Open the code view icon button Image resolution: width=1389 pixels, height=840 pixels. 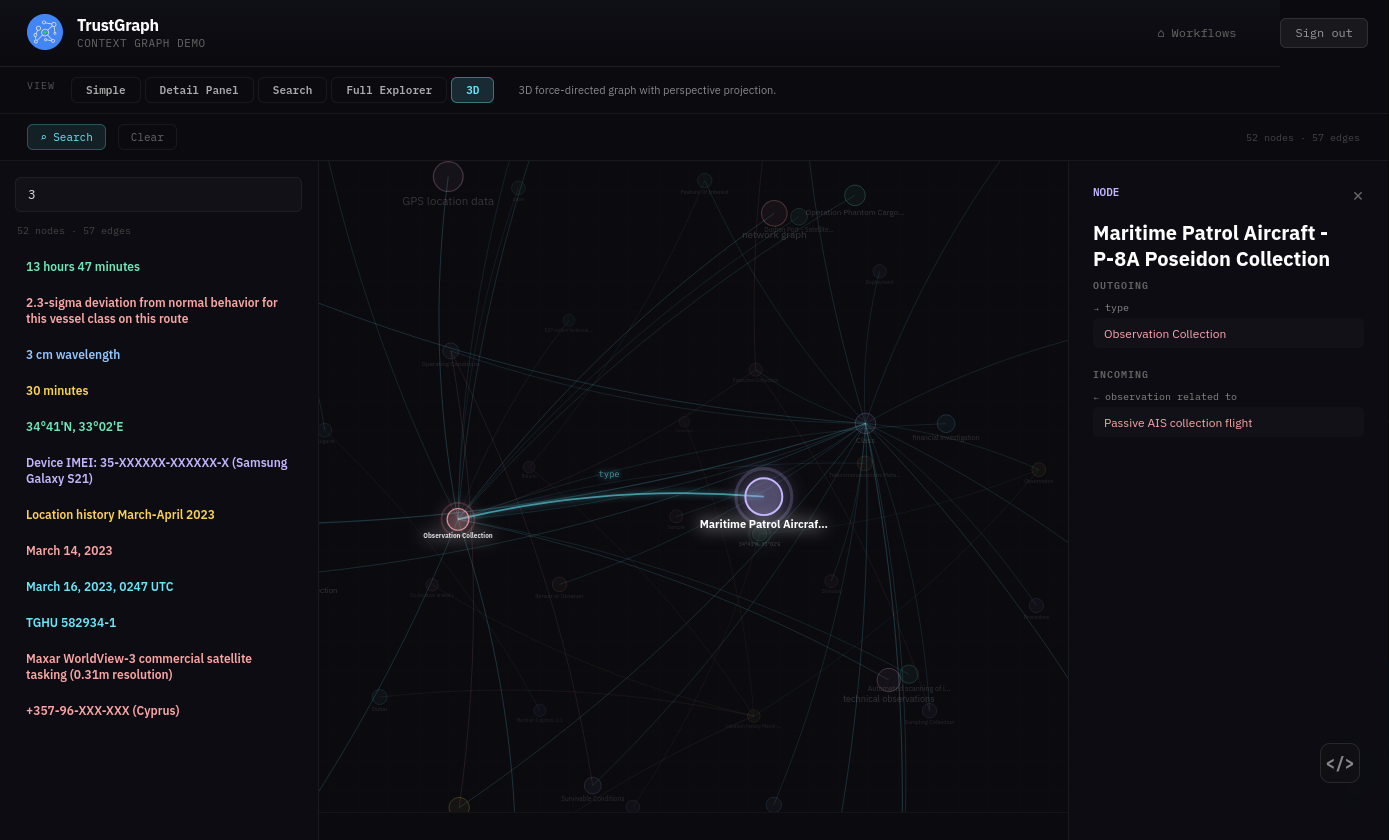[x=1339, y=763]
